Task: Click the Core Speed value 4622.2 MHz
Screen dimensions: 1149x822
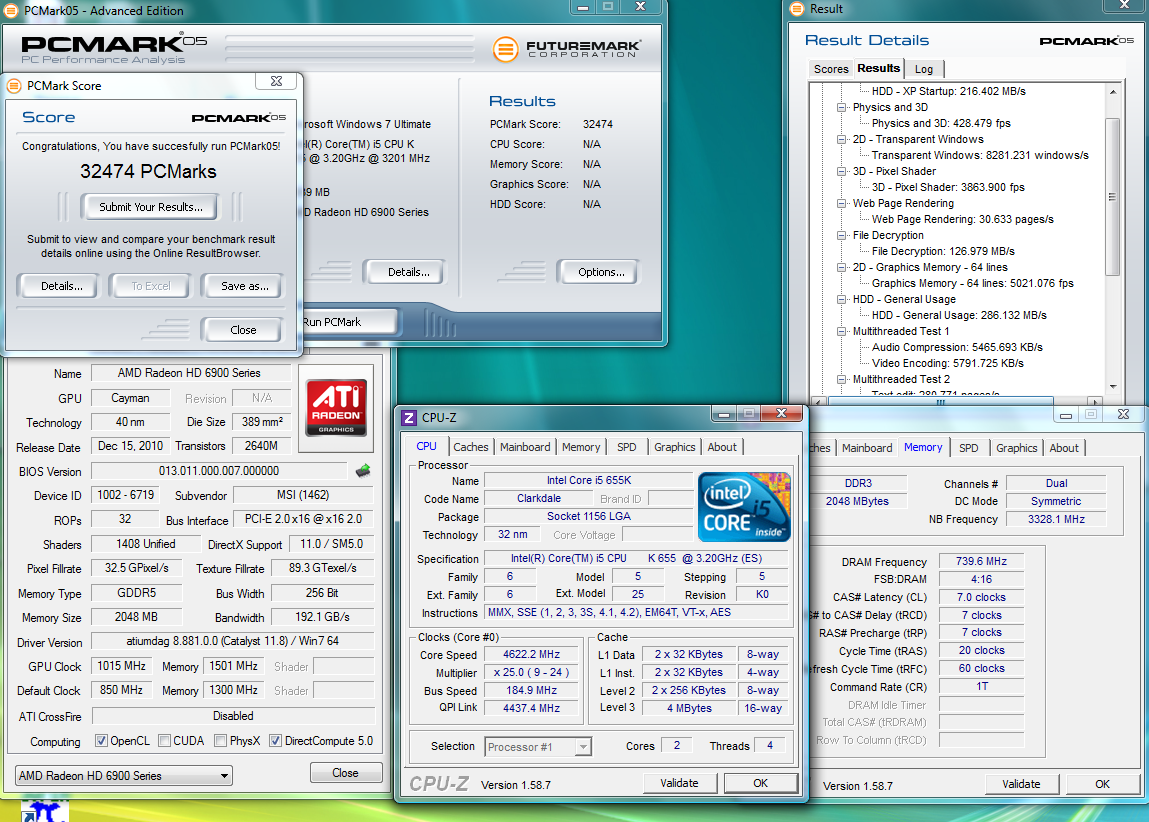Action: coord(531,655)
